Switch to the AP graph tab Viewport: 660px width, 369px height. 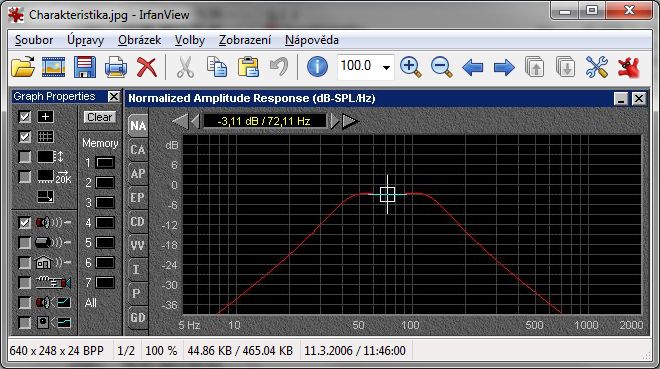coord(138,173)
